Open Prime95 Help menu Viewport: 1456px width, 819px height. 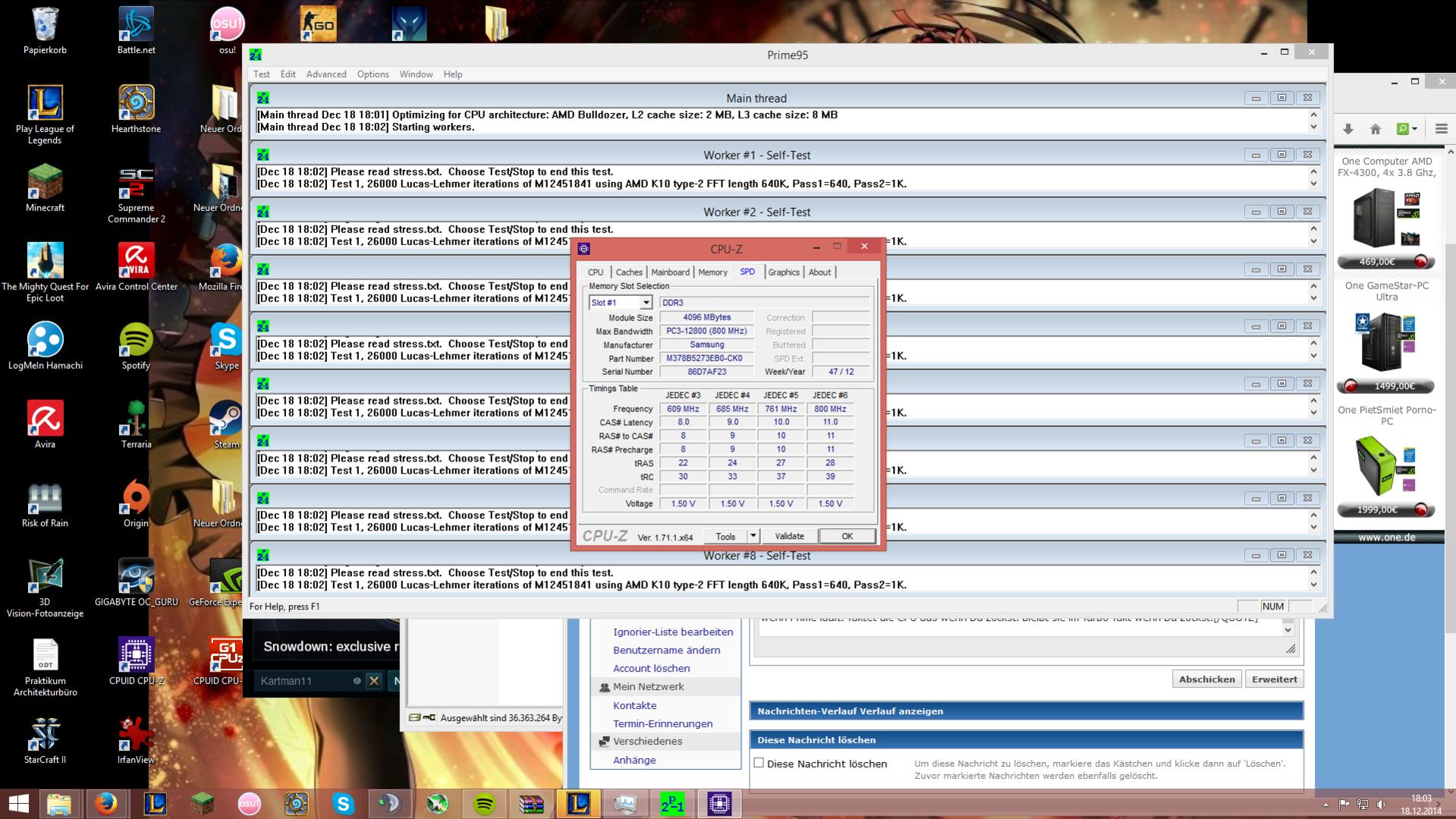point(453,74)
